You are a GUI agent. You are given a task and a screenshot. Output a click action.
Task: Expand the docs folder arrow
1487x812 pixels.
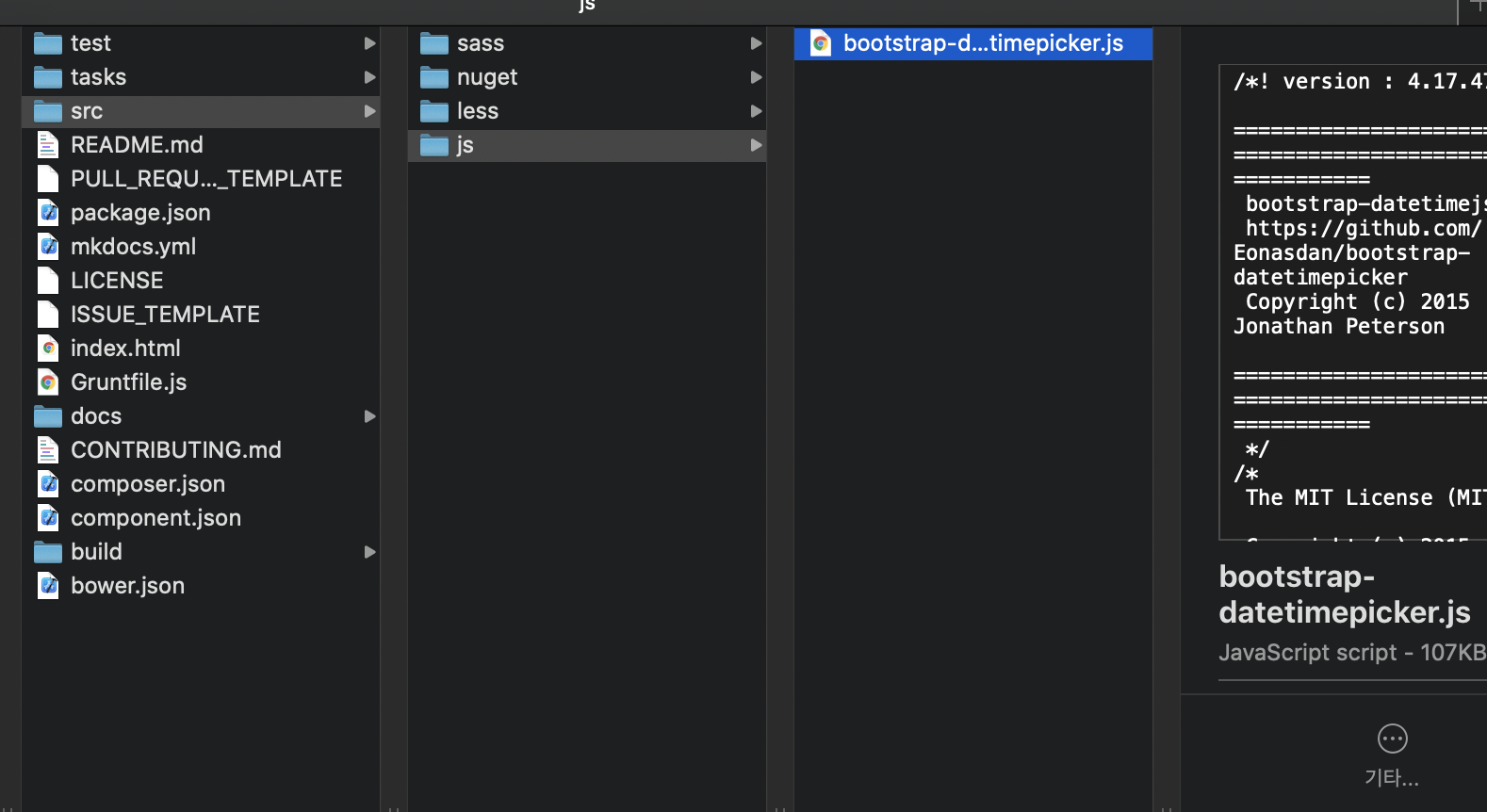(x=370, y=416)
